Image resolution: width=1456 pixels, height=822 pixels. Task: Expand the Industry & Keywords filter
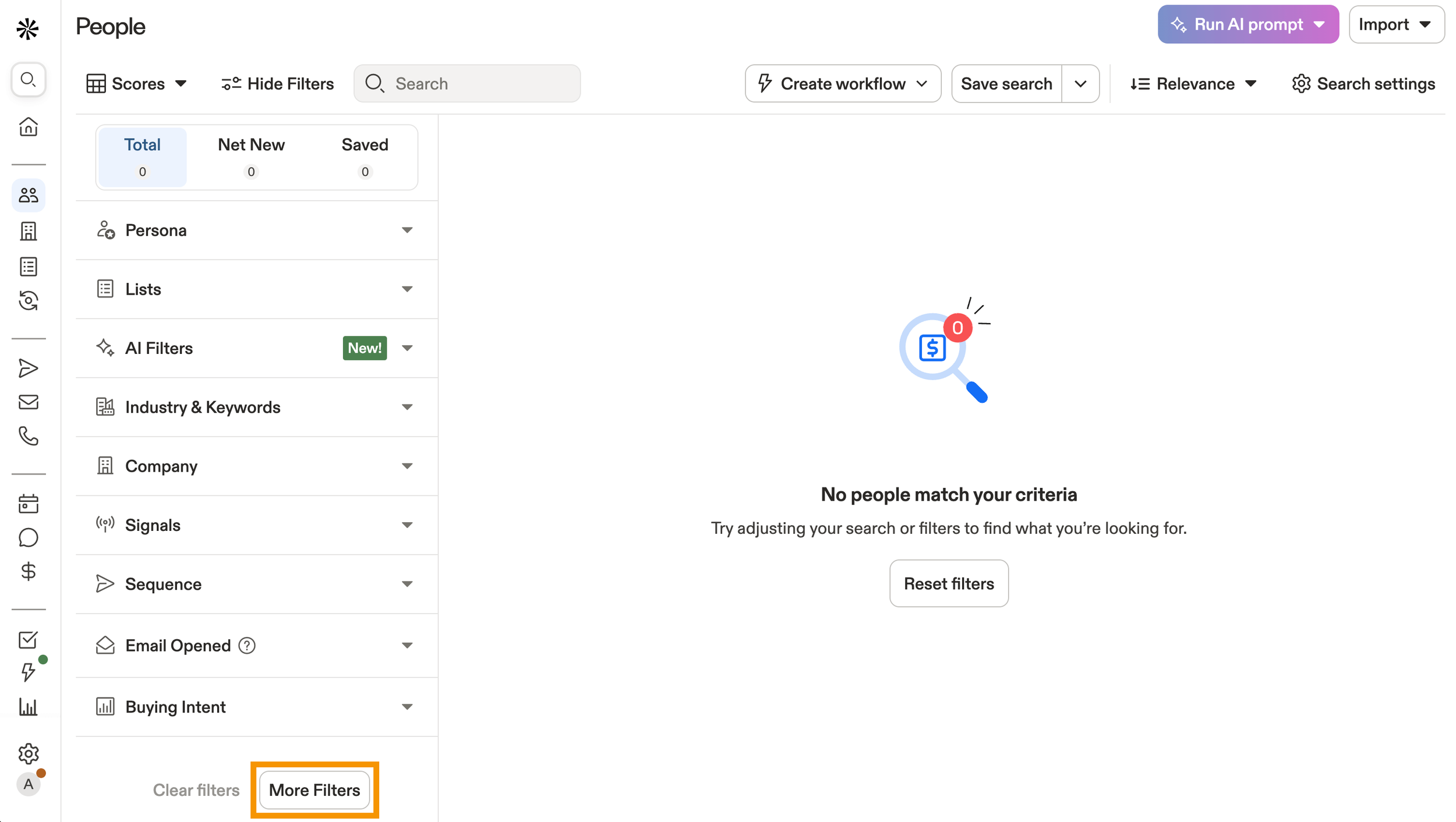pos(256,407)
